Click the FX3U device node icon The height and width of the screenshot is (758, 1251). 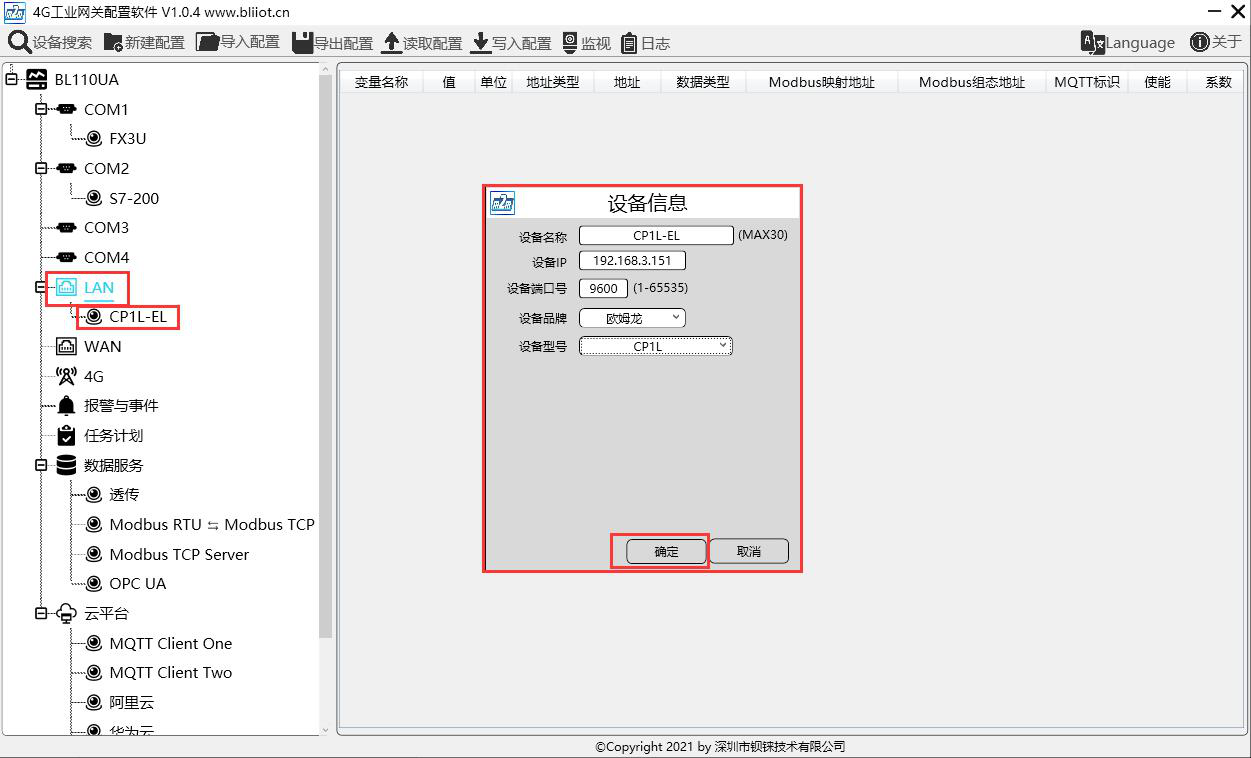tap(93, 139)
